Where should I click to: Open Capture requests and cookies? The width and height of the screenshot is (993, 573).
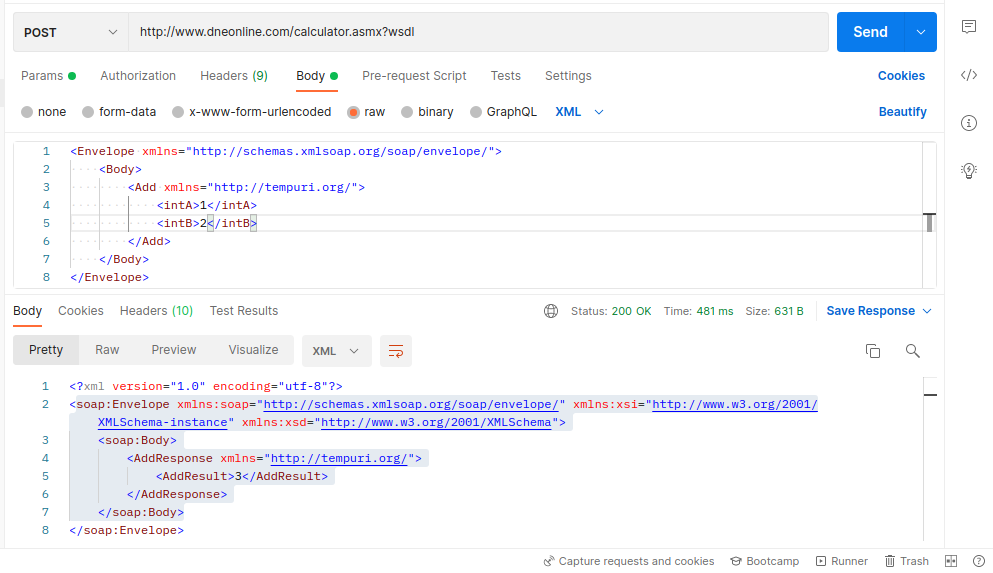point(629,561)
